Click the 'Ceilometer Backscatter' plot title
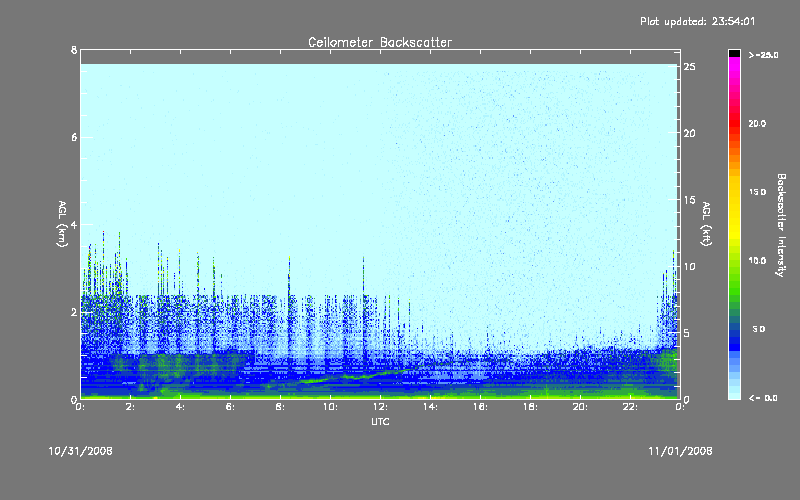The width and height of the screenshot is (800, 500). pos(380,42)
